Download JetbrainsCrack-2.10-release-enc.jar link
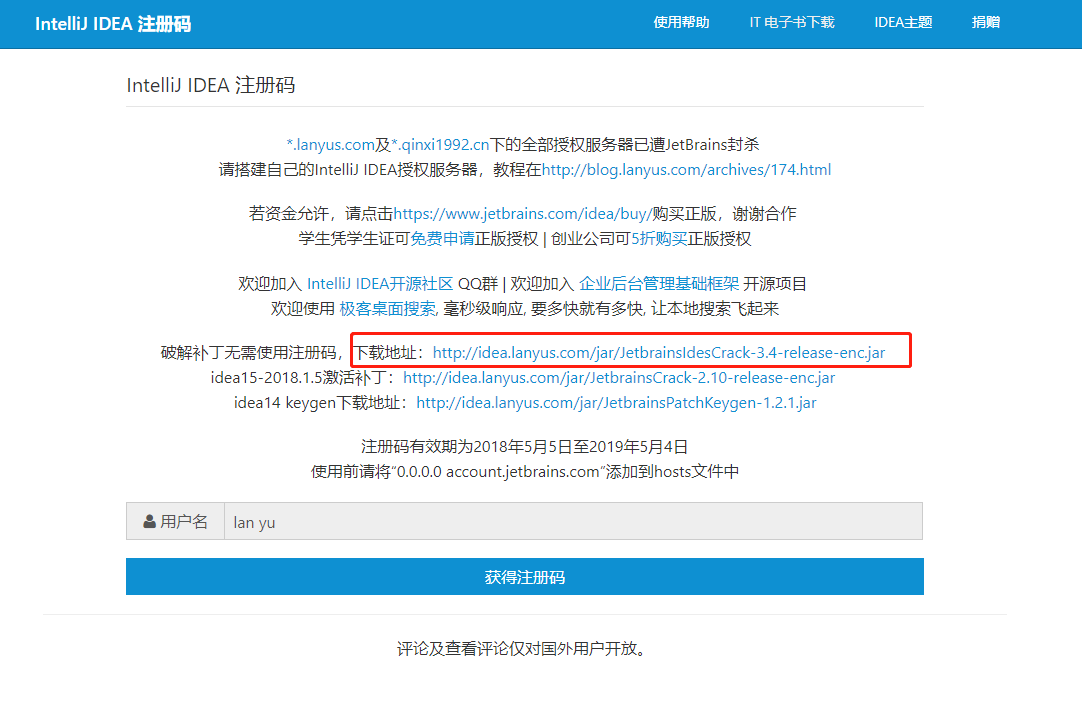Screen dimensions: 1082x707 click(x=619, y=378)
